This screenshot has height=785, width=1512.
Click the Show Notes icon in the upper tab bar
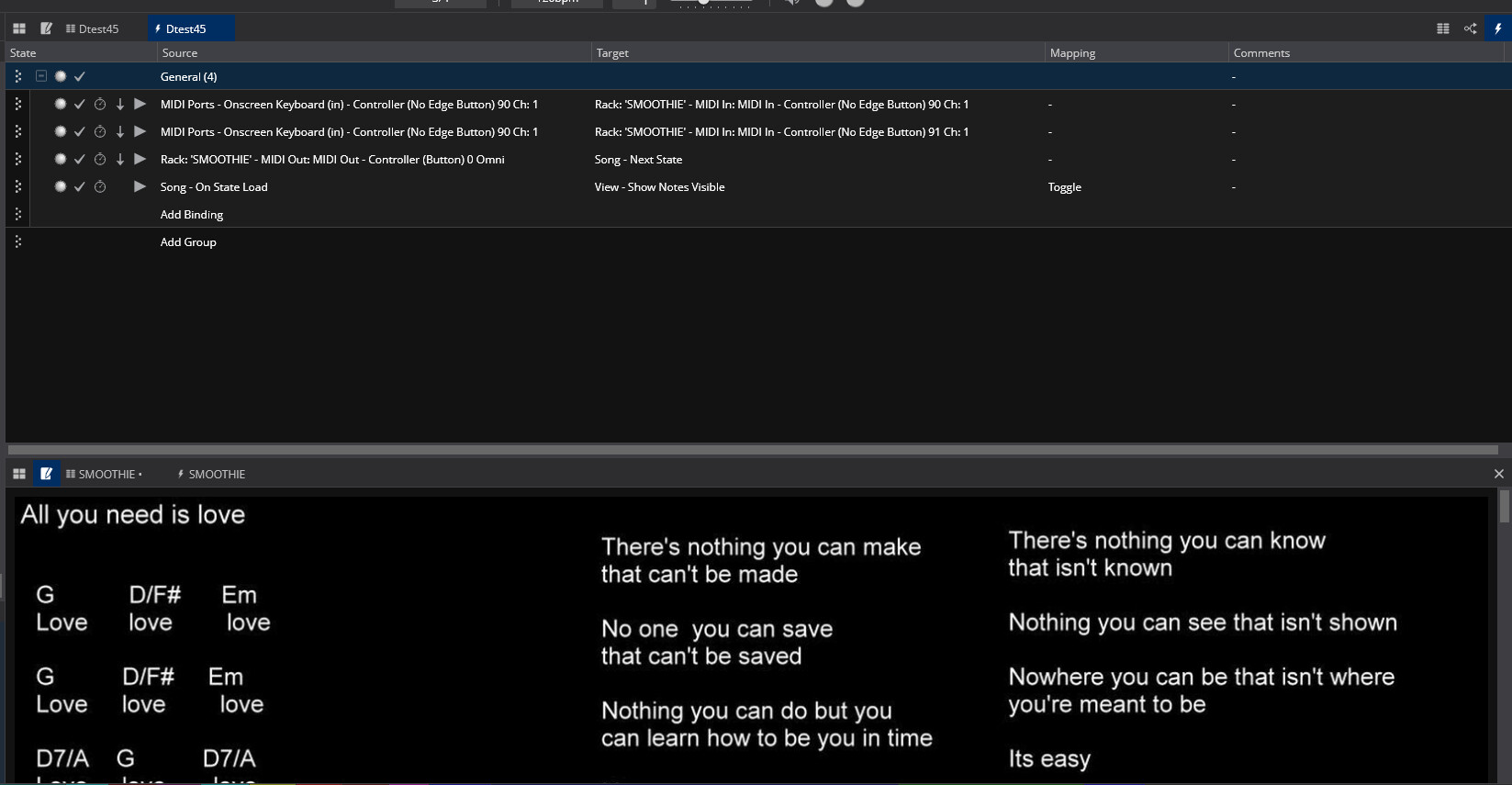coord(46,28)
